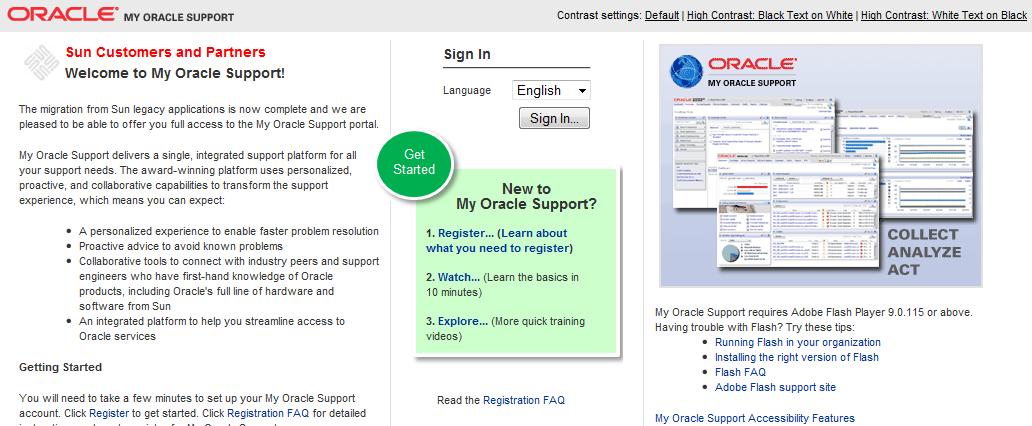Open Installing the right version of Flash

(796, 358)
